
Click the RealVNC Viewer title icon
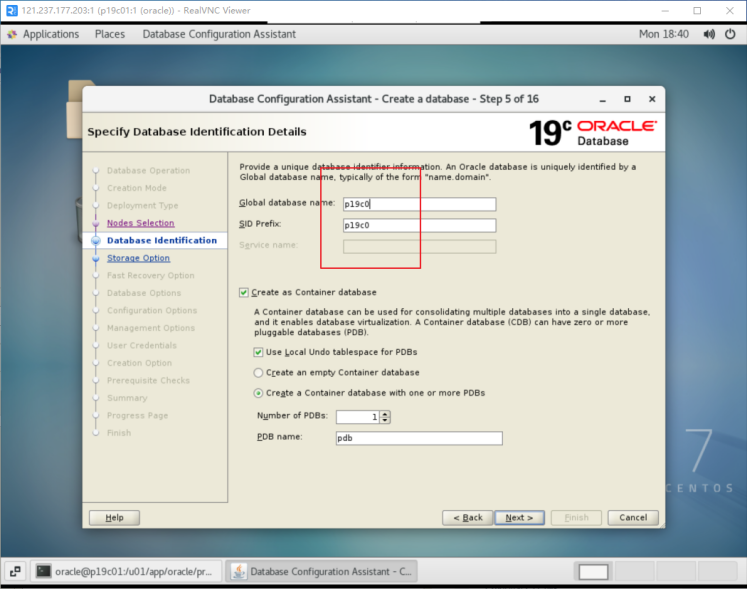11,10
